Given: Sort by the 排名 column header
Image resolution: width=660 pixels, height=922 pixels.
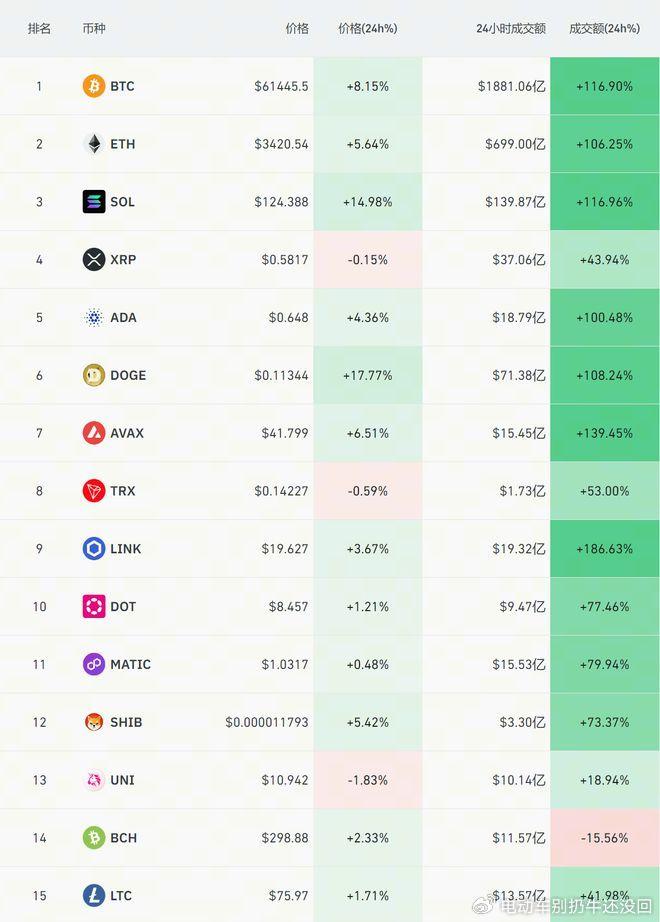Looking at the screenshot, I should point(39,28).
